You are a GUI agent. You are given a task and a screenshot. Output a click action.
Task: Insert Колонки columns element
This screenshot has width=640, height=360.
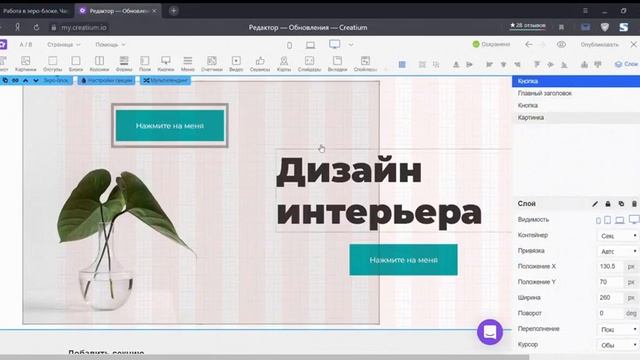tap(99, 64)
